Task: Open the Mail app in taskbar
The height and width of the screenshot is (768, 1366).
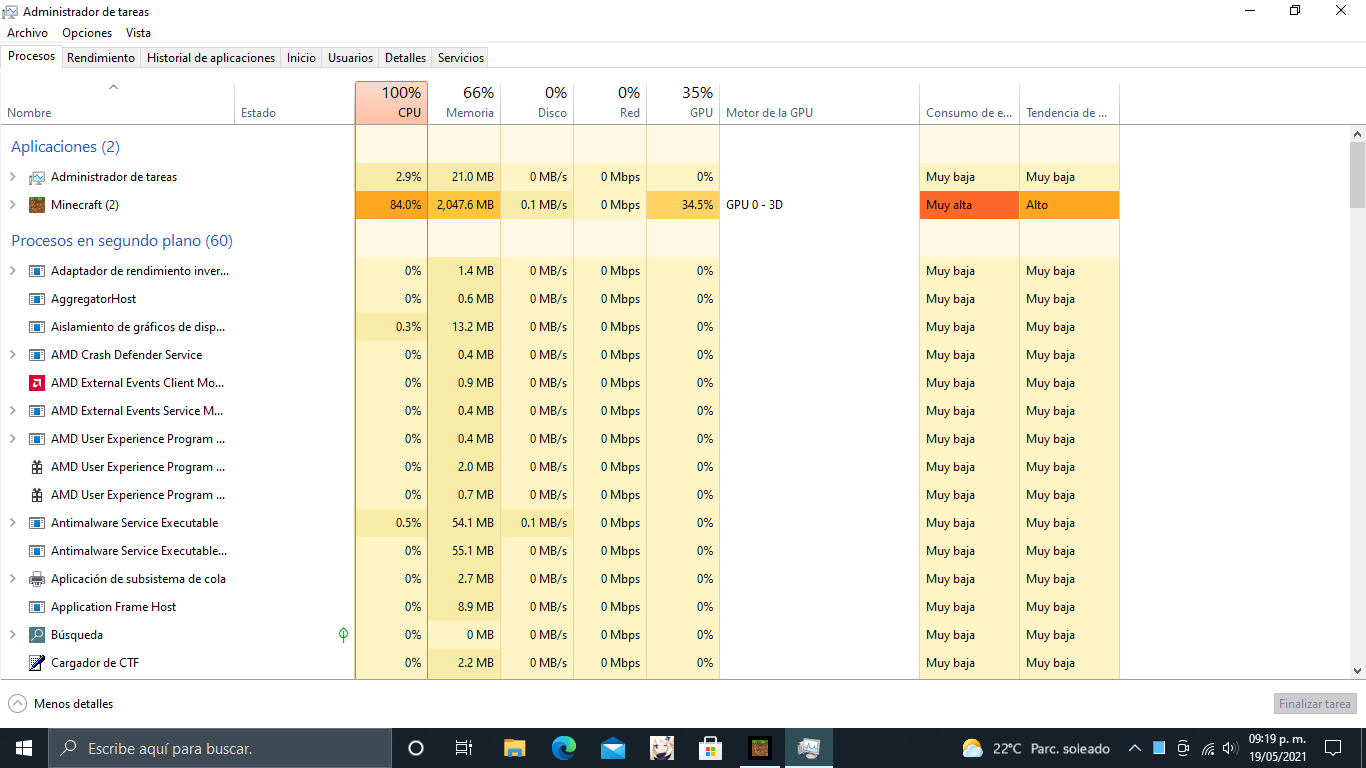Action: [613, 748]
